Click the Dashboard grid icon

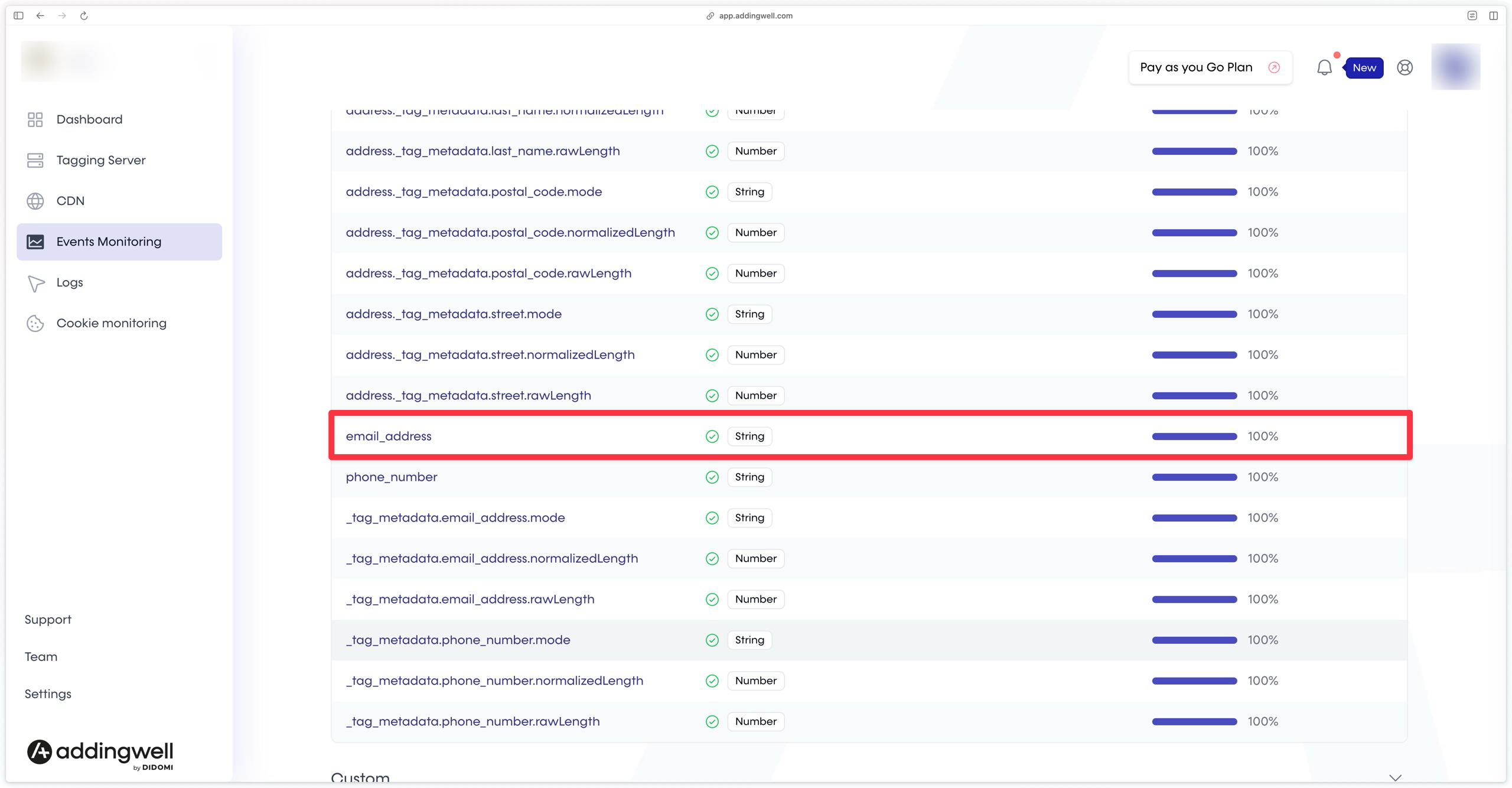(35, 119)
